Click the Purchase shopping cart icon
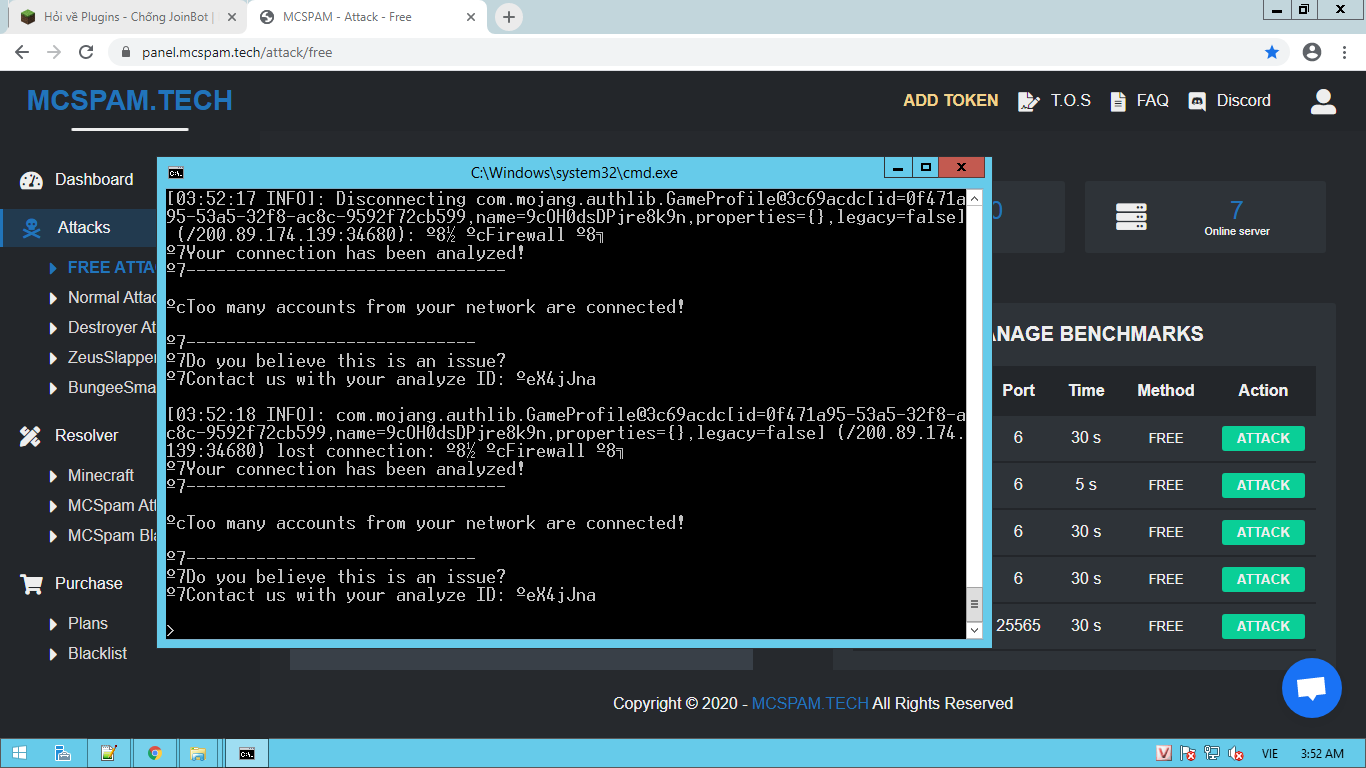 32,584
